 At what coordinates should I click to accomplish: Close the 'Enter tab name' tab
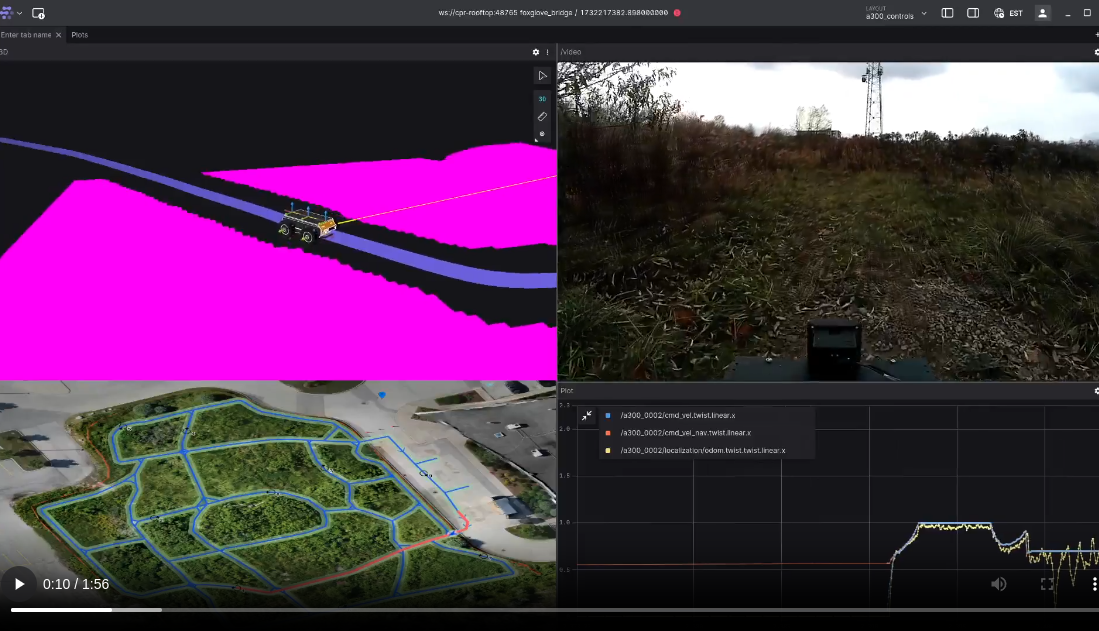click(x=58, y=35)
